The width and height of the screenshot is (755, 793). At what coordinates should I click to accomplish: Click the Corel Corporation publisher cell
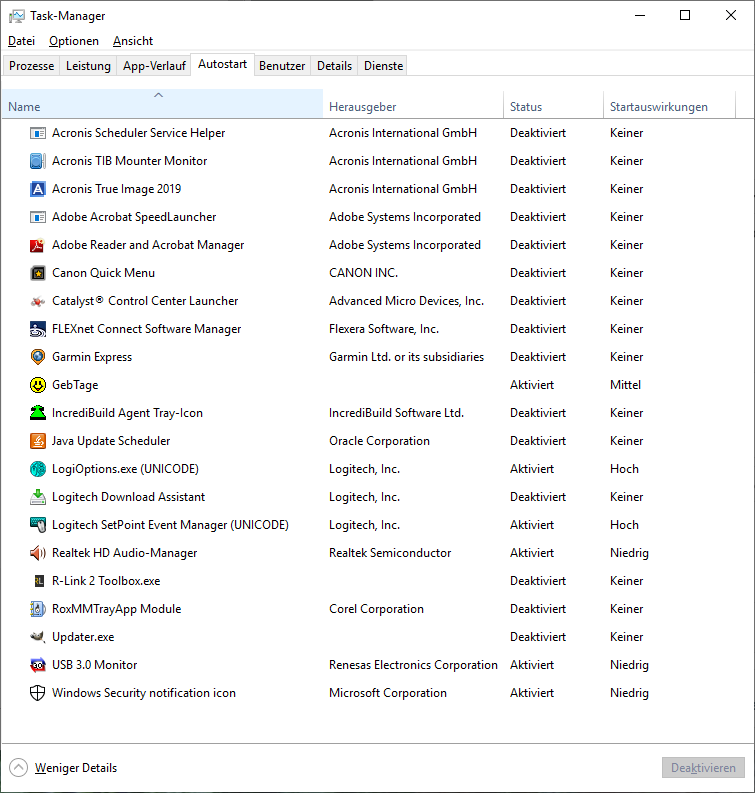coord(376,609)
